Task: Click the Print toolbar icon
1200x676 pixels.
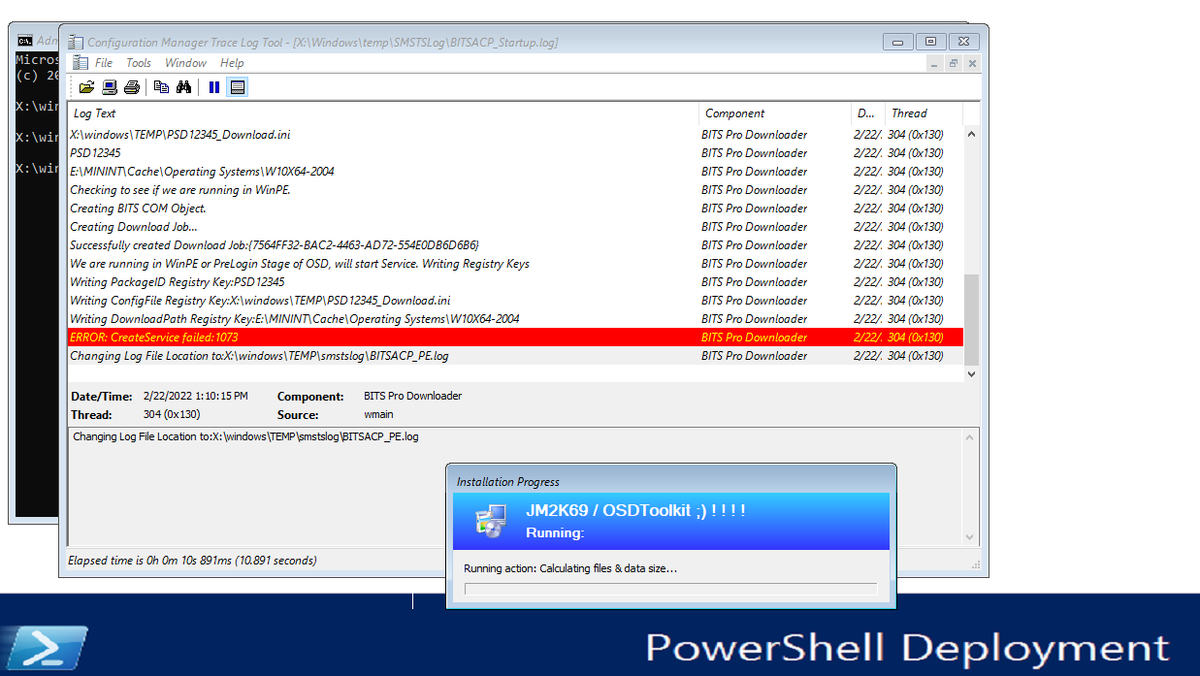Action: coord(131,87)
